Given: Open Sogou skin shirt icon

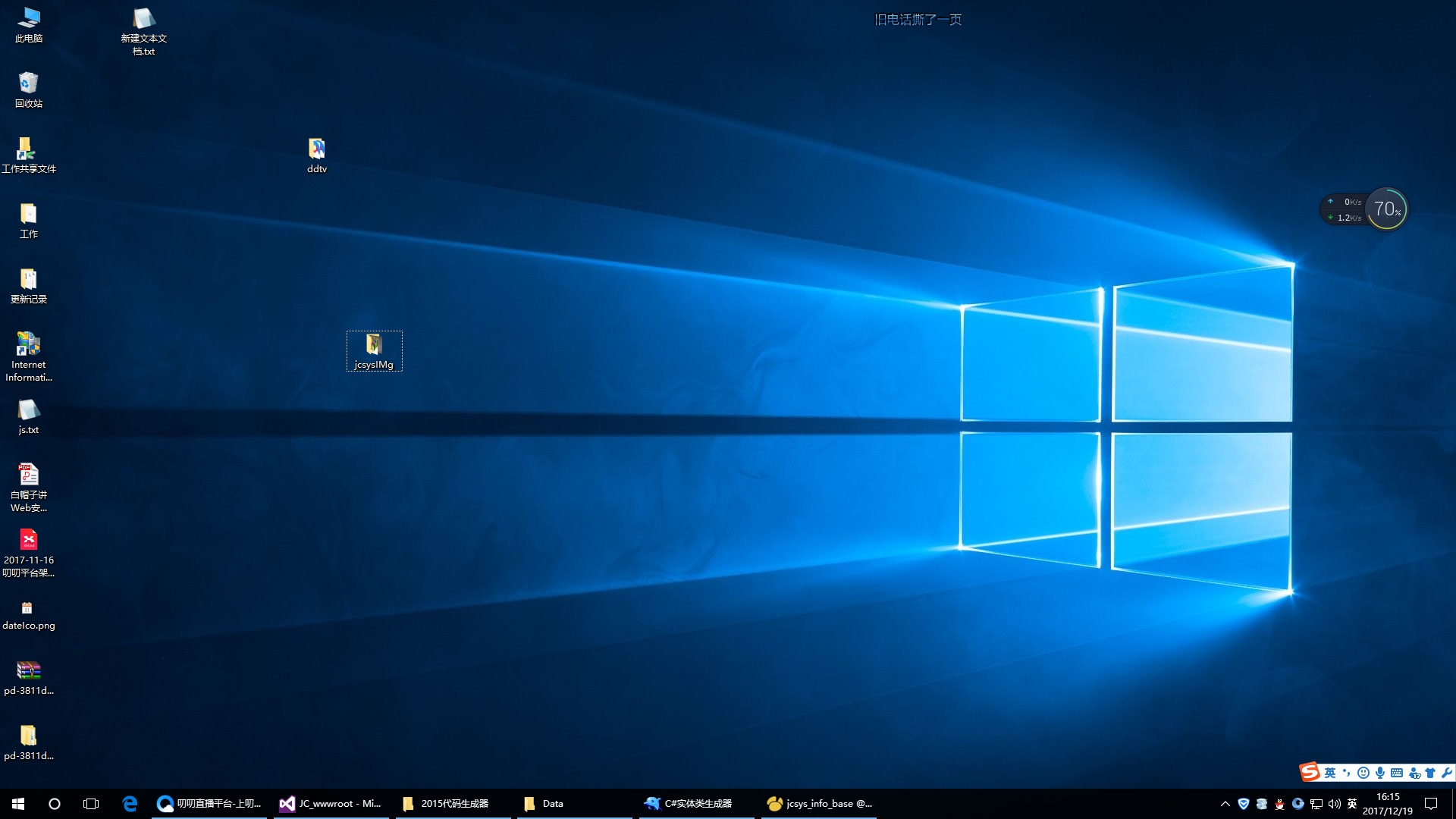Looking at the screenshot, I should (x=1430, y=773).
